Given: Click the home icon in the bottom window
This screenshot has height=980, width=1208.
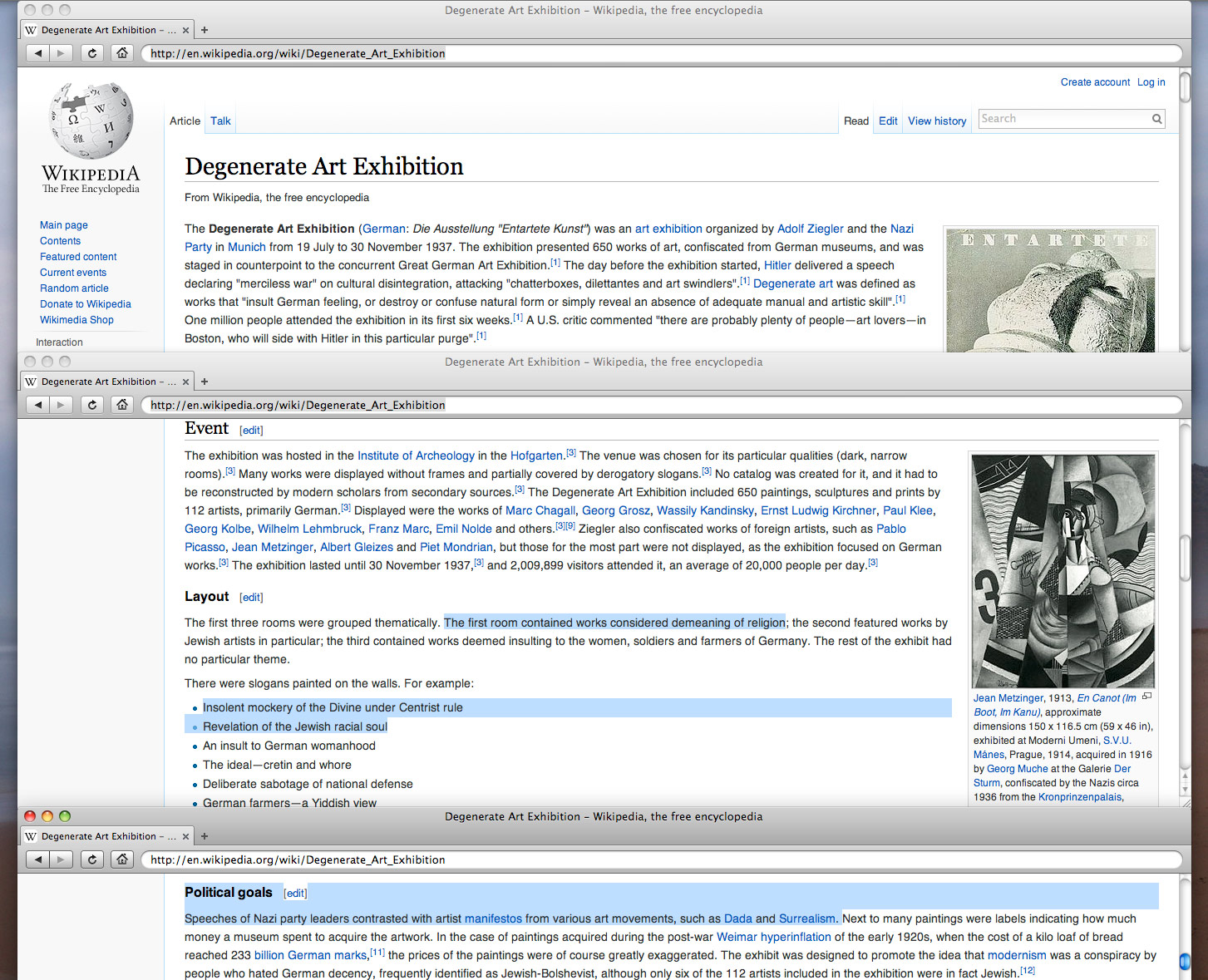Looking at the screenshot, I should click(x=122, y=859).
